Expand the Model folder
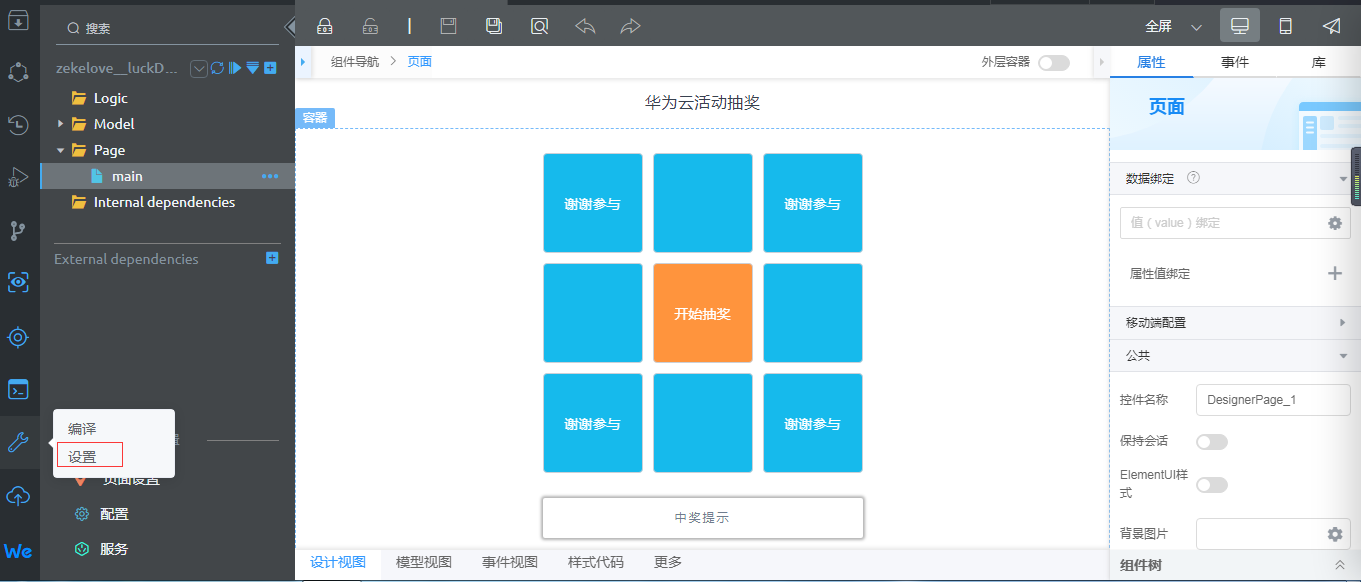The height and width of the screenshot is (582, 1361). (60, 124)
